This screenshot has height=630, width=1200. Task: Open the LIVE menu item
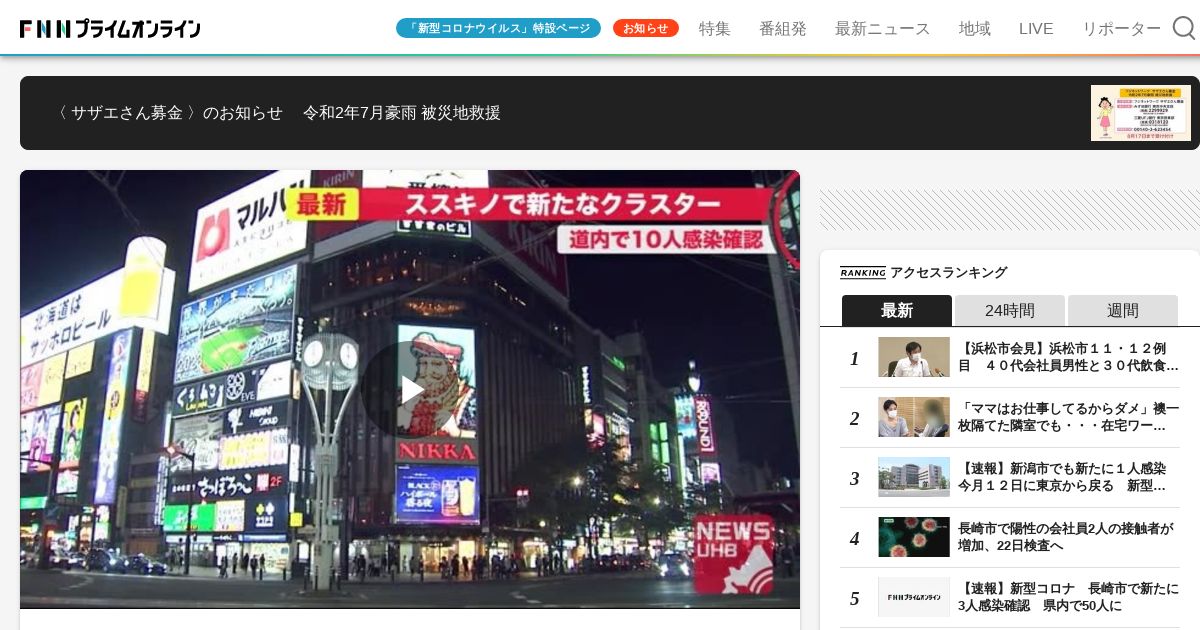pyautogui.click(x=1036, y=28)
